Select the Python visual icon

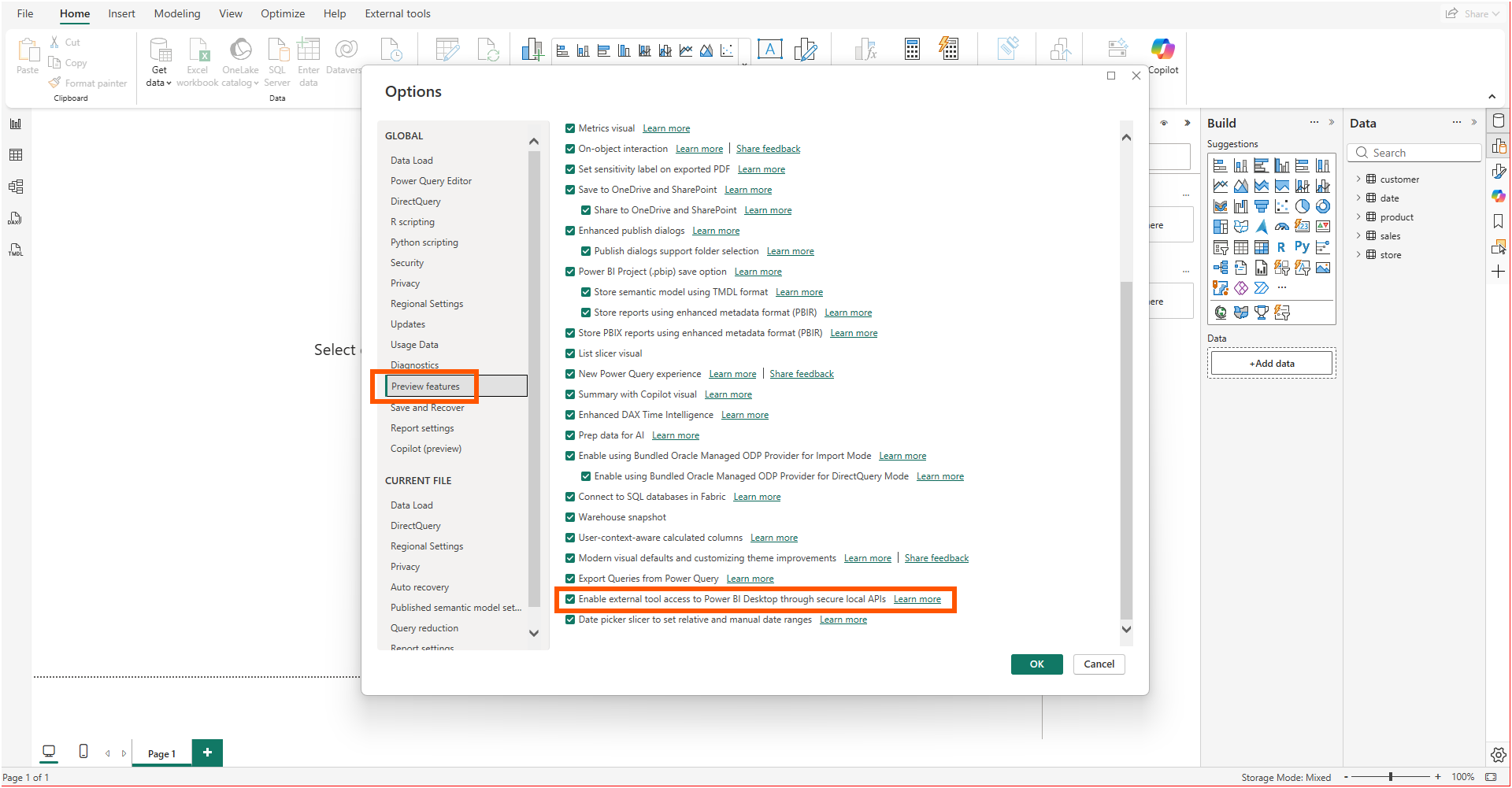pos(1302,247)
